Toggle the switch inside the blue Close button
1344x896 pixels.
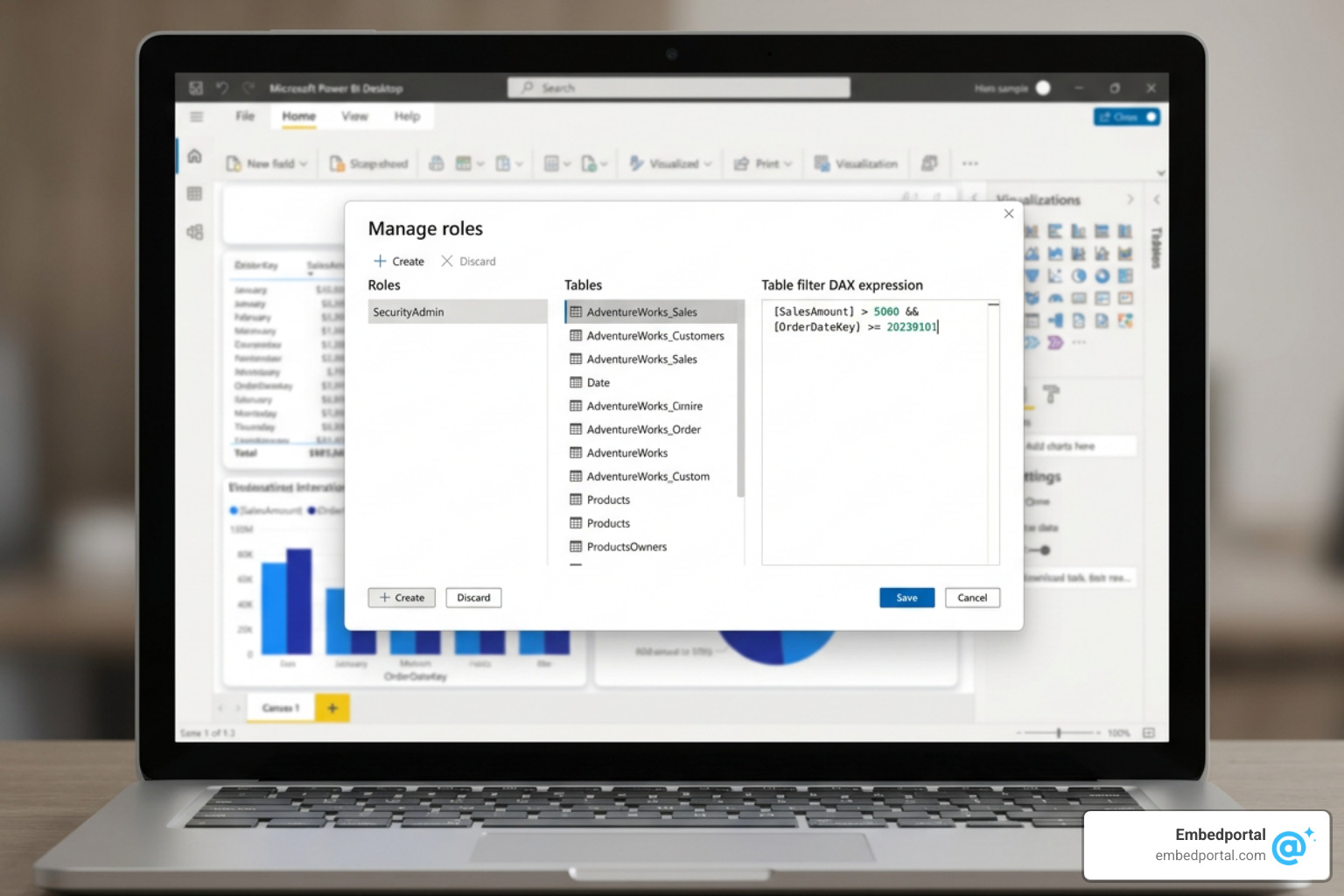tap(1151, 116)
